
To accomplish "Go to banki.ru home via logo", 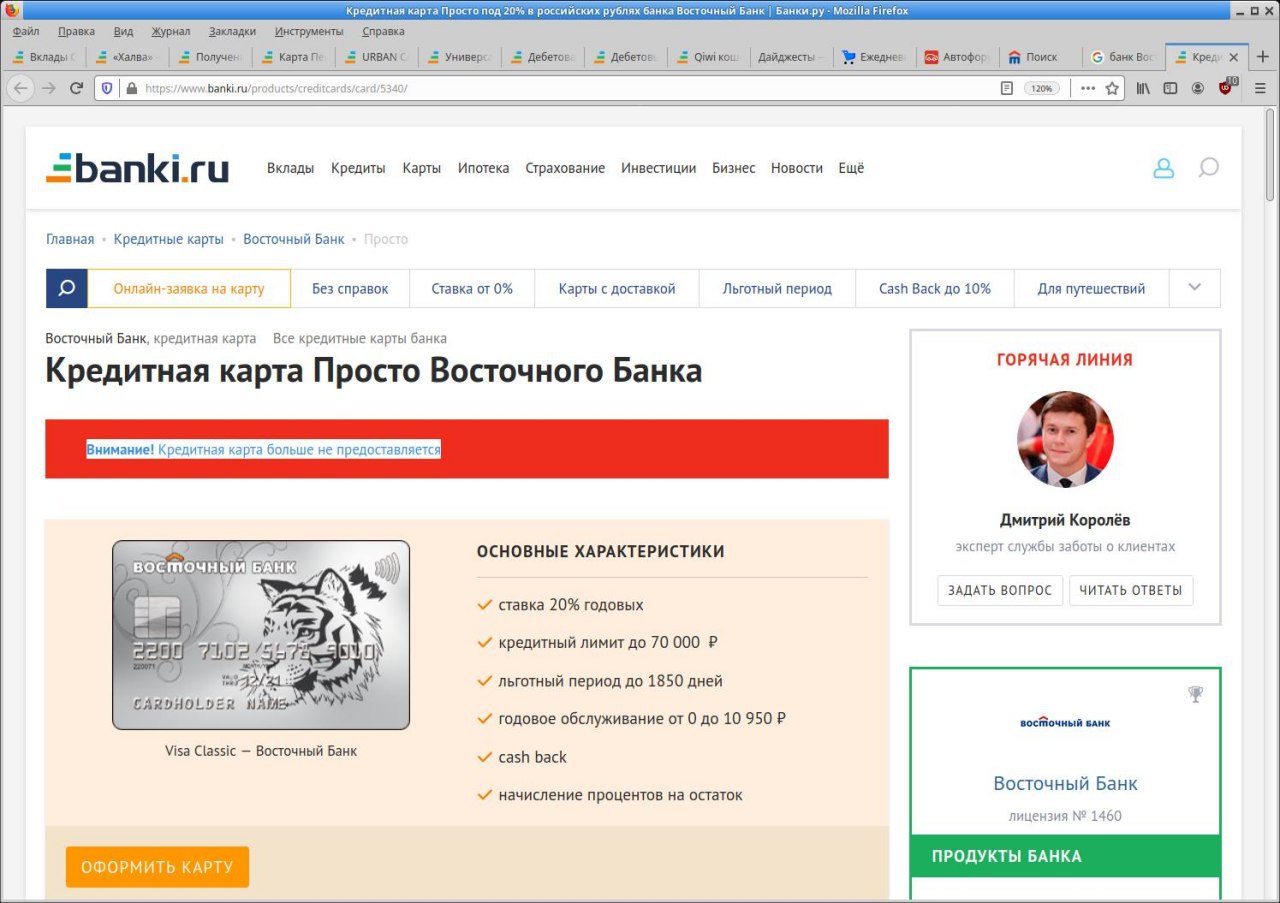I will click(x=137, y=168).
